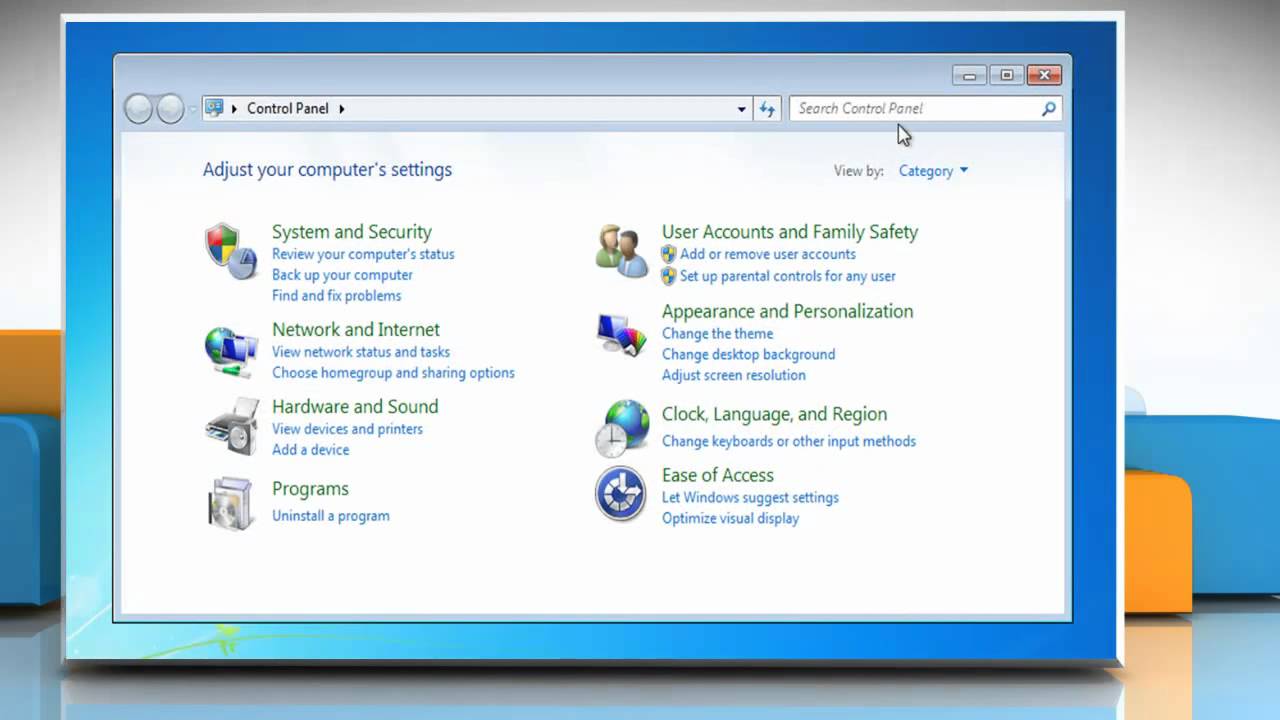The height and width of the screenshot is (720, 1280).
Task: Click Back up your computer link
Action: (342, 275)
